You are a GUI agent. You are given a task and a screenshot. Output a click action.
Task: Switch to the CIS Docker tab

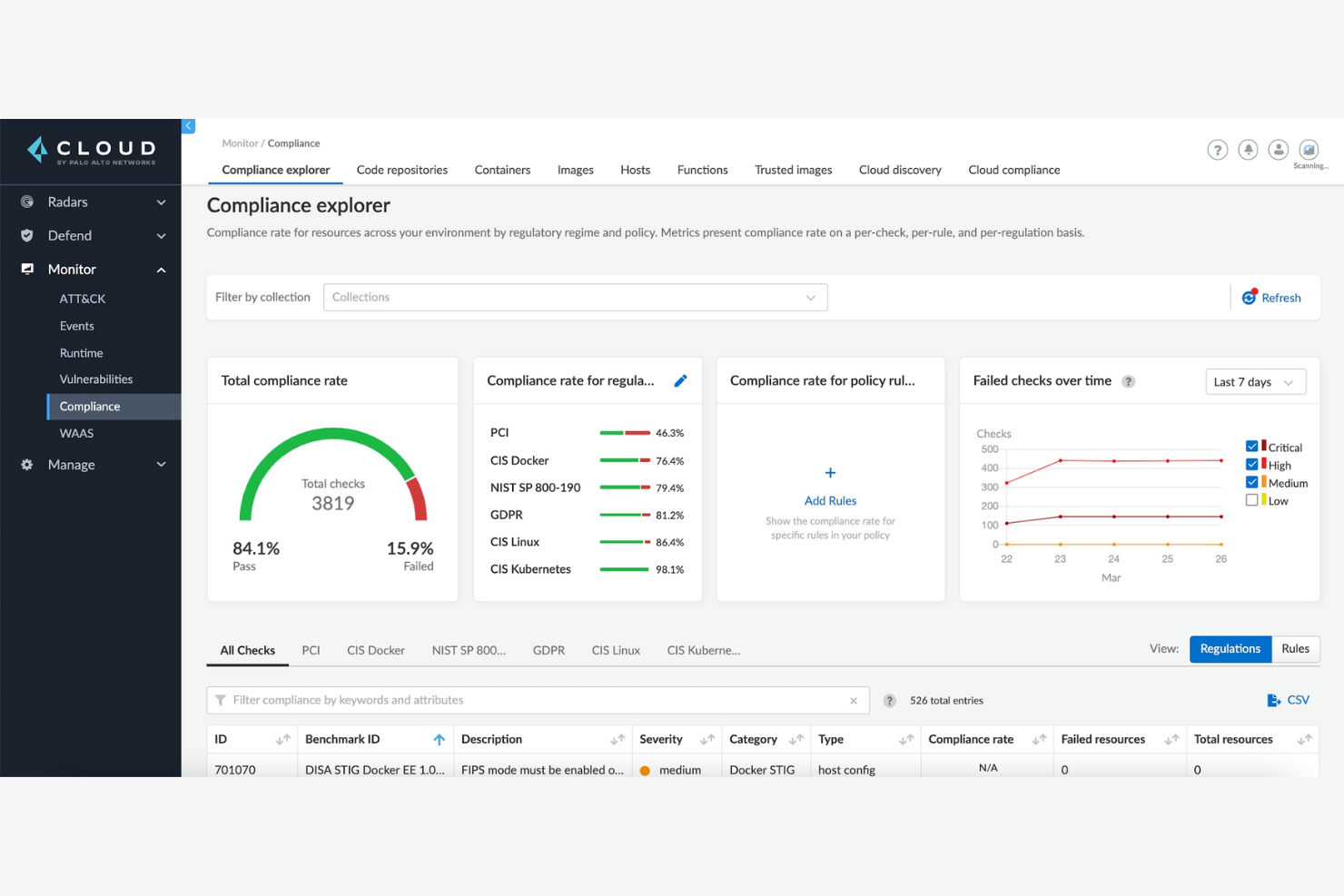pos(375,650)
